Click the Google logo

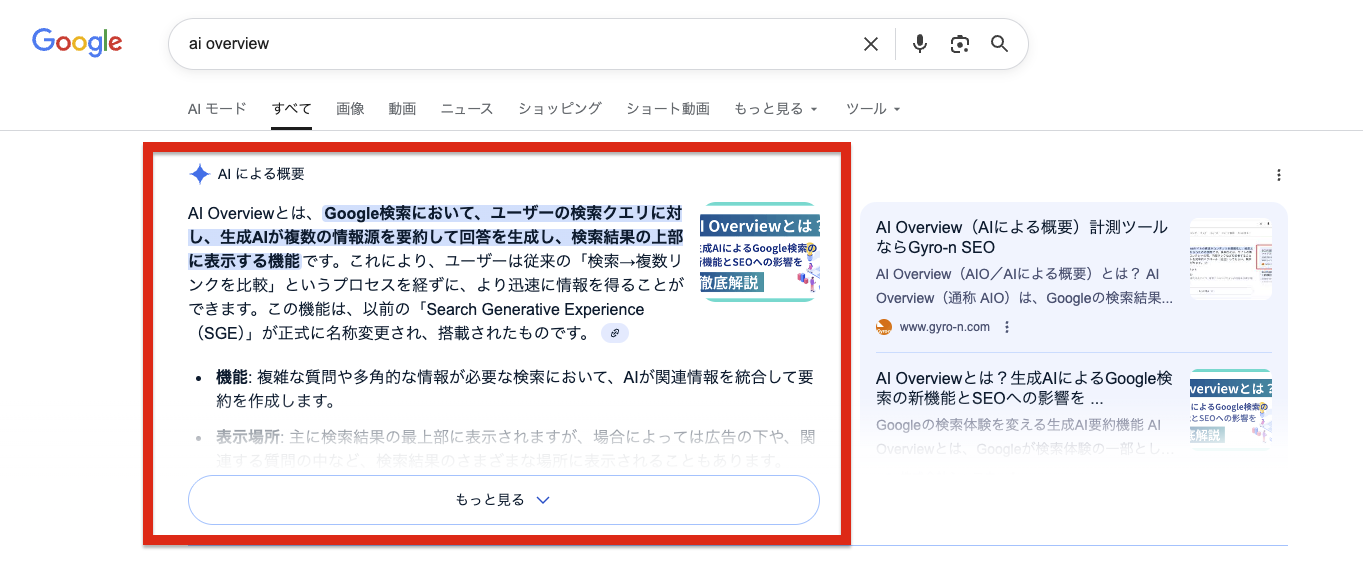click(x=77, y=42)
